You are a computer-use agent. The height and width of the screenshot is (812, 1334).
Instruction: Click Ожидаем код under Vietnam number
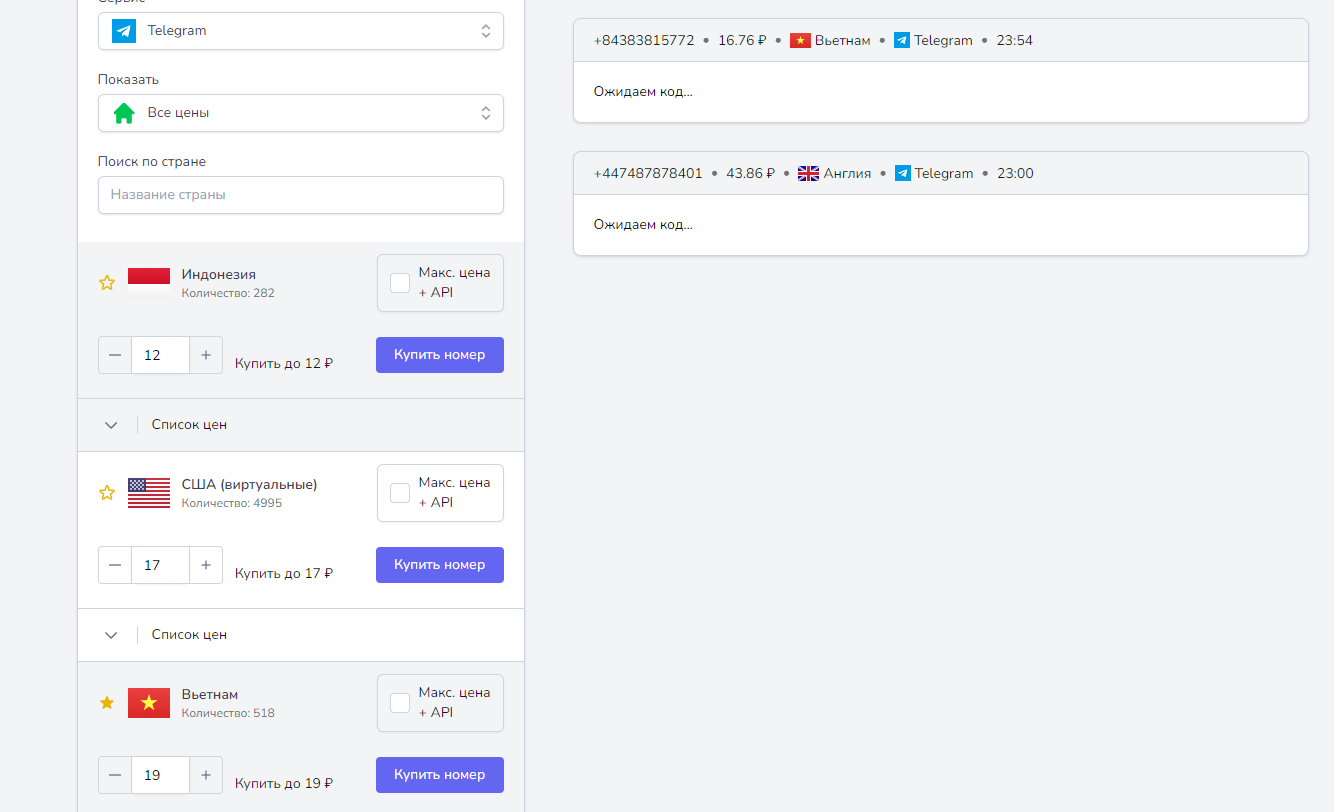point(643,92)
